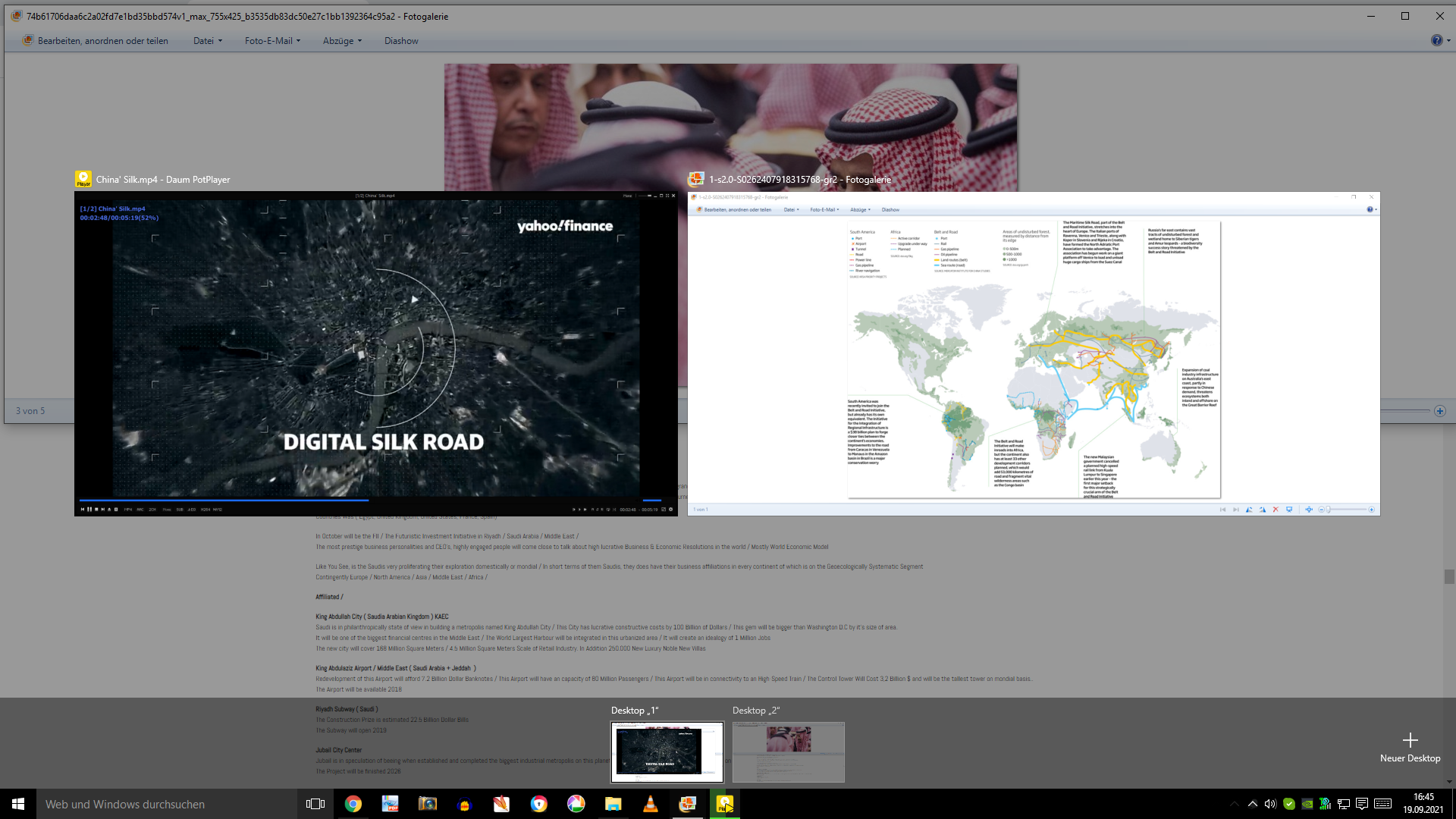Open the feather quill app taskbar icon
This screenshot has width=1456, height=819.
[x=501, y=804]
